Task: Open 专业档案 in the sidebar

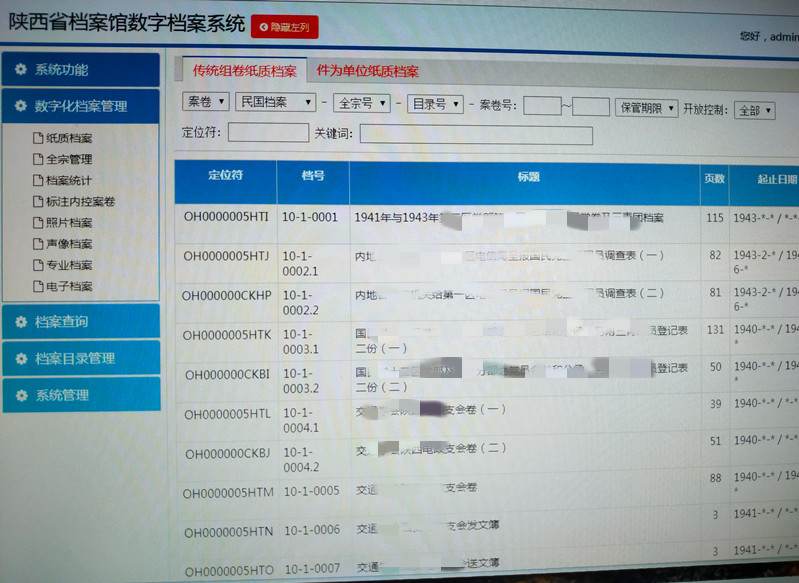Action: (69, 265)
